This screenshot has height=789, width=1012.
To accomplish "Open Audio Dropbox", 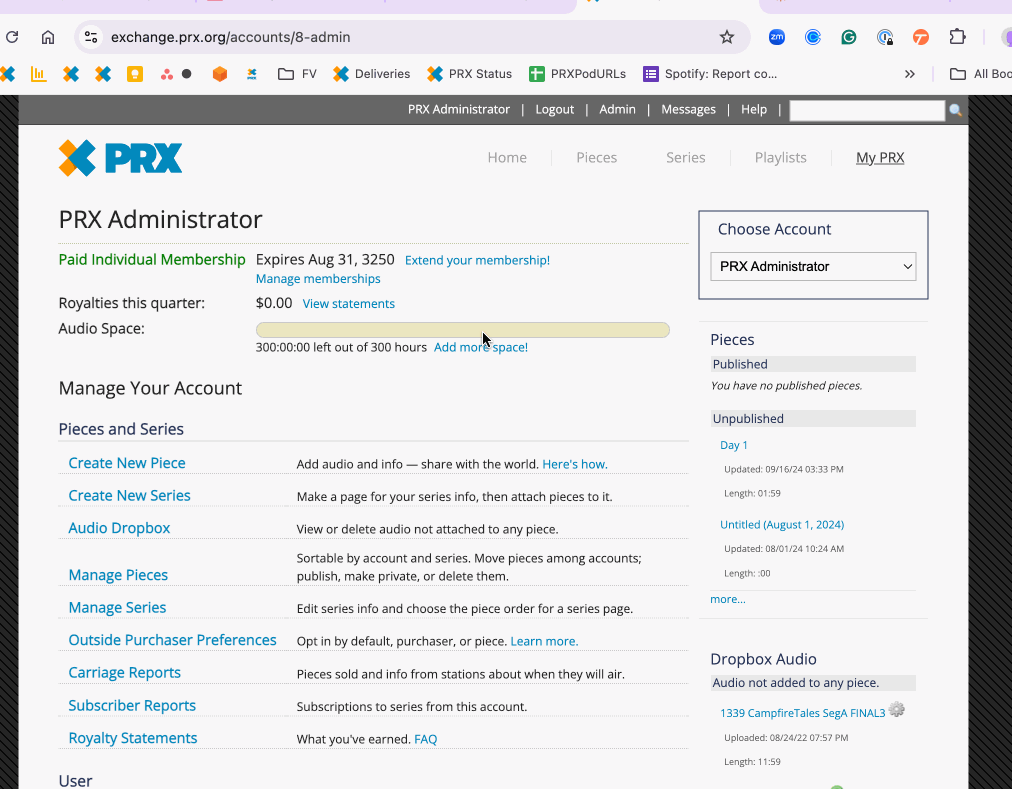I will tap(119, 528).
